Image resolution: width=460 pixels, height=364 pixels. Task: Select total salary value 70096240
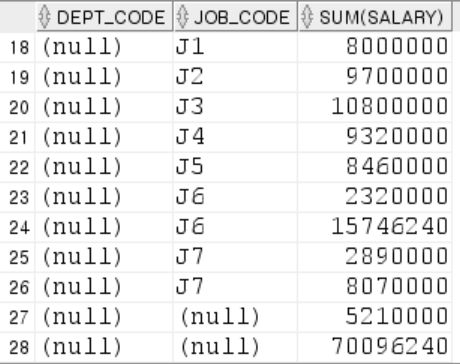[x=375, y=347]
